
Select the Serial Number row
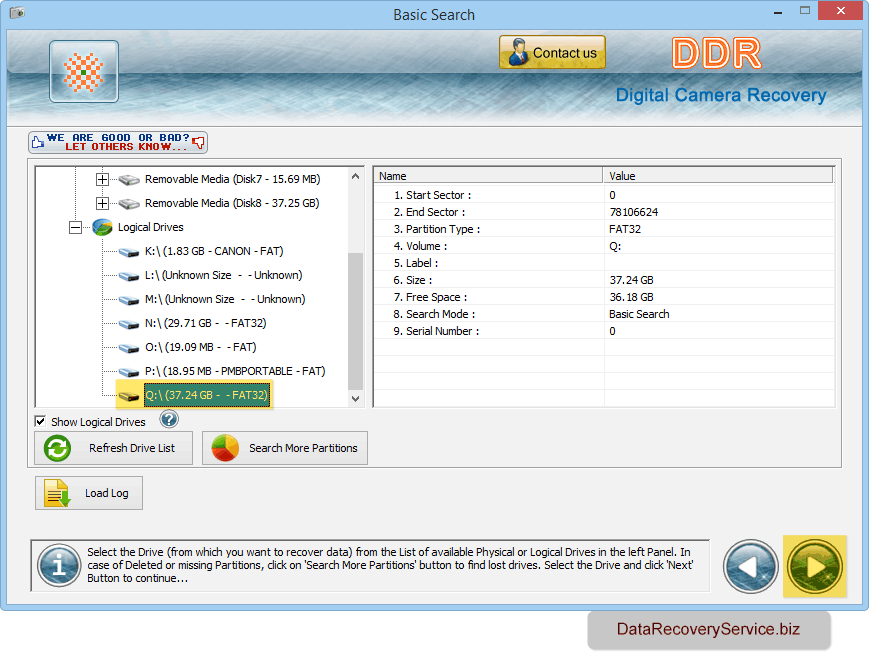click(x=604, y=332)
